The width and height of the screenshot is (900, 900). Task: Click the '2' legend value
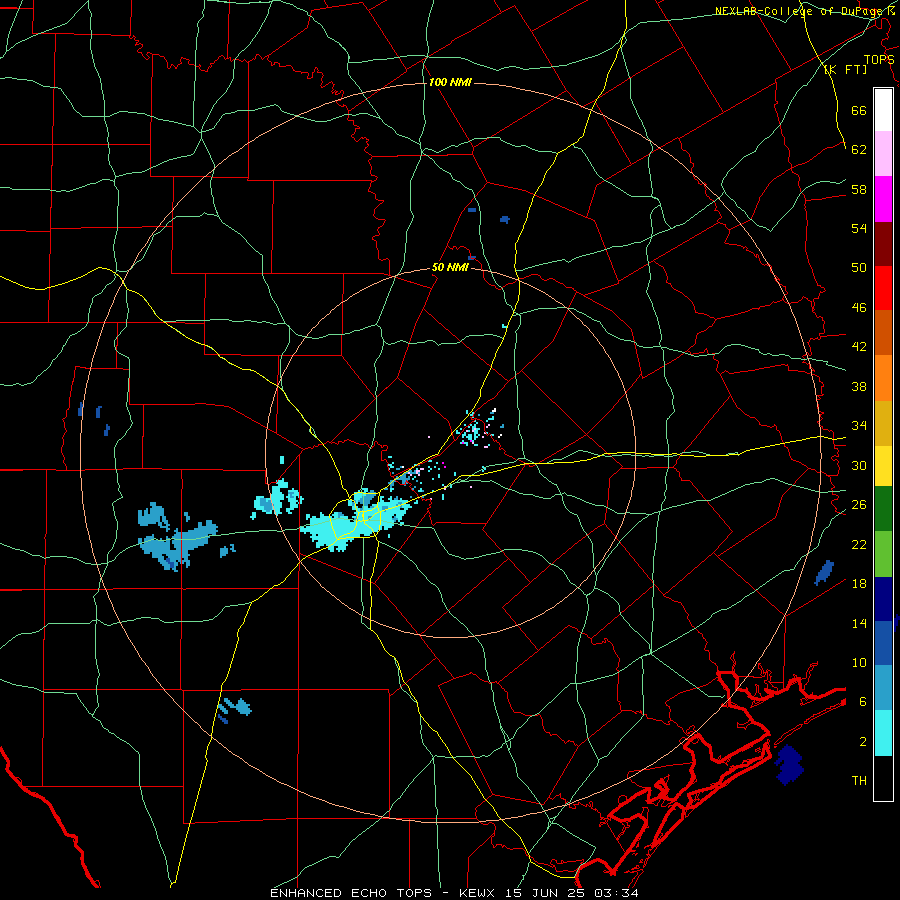tap(863, 742)
